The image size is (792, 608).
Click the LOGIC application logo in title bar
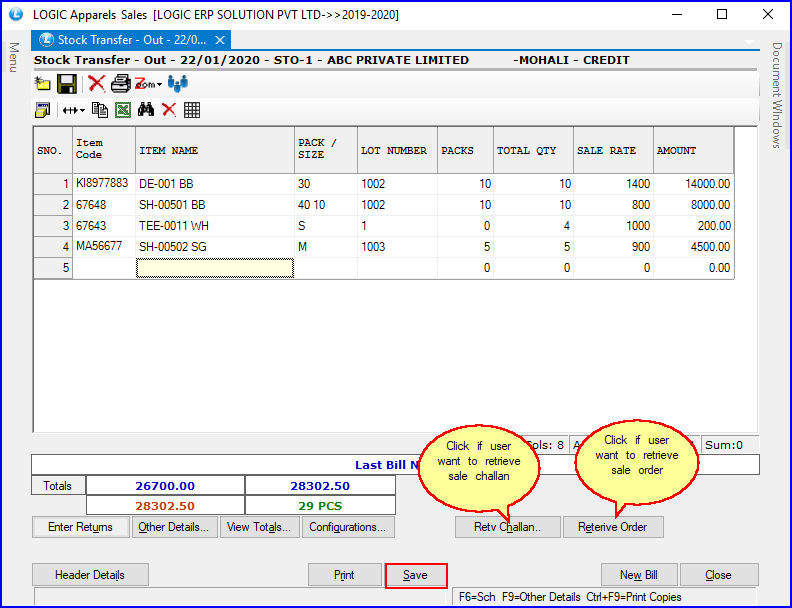coord(16,14)
